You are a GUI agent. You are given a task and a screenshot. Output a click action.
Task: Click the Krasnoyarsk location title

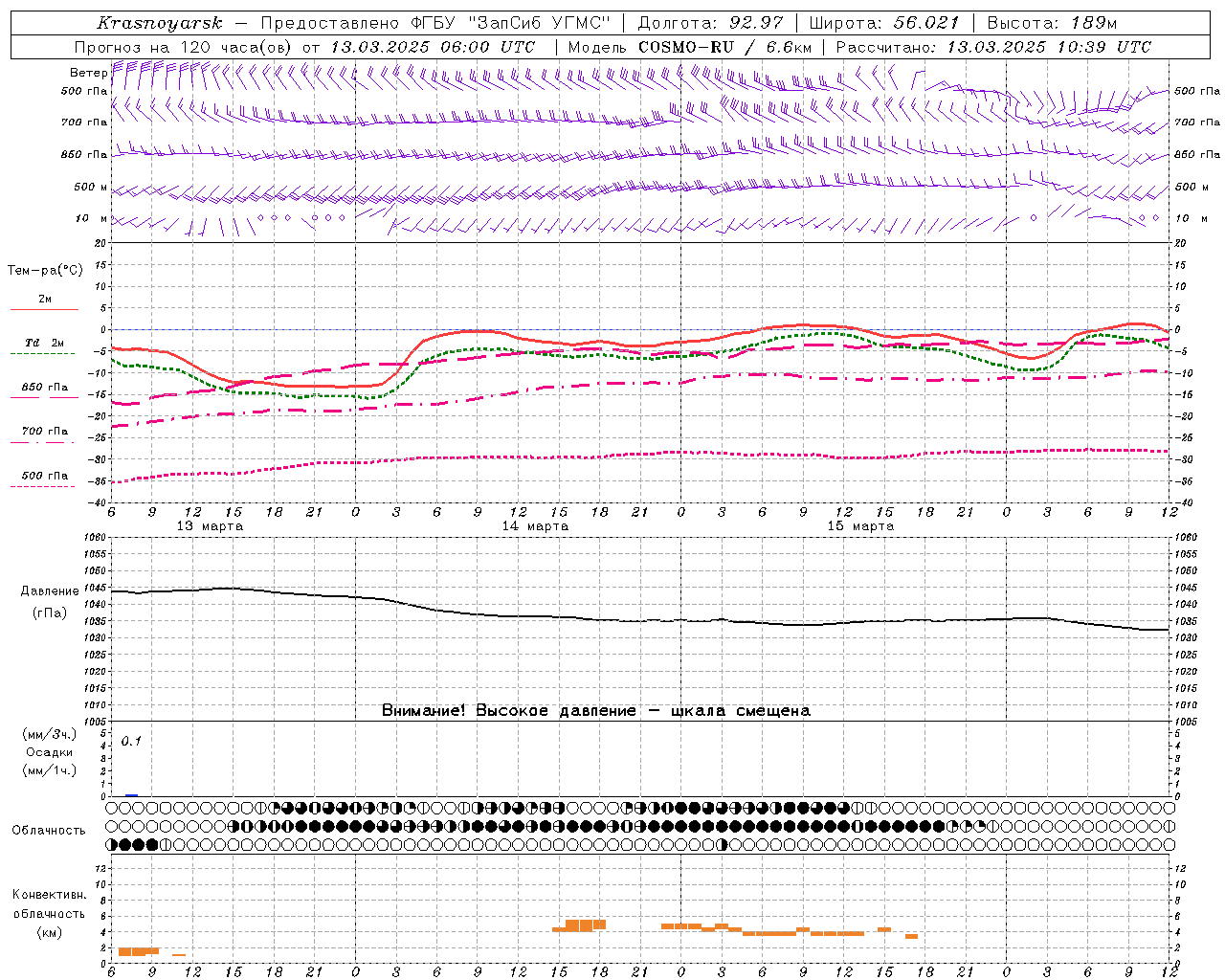tap(160, 23)
